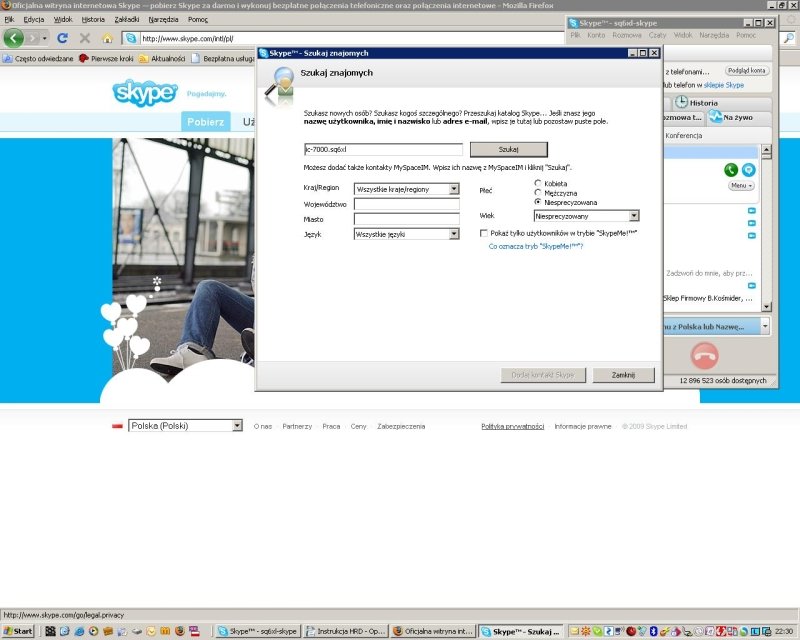Click the Partnerzy footer link
The height and width of the screenshot is (640, 800).
(x=297, y=426)
